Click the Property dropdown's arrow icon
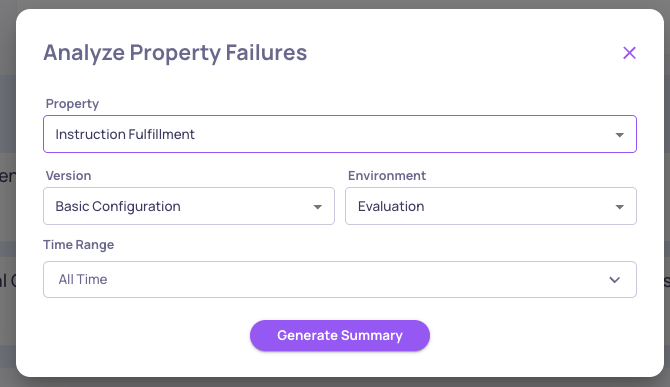This screenshot has height=387, width=670. [x=619, y=135]
